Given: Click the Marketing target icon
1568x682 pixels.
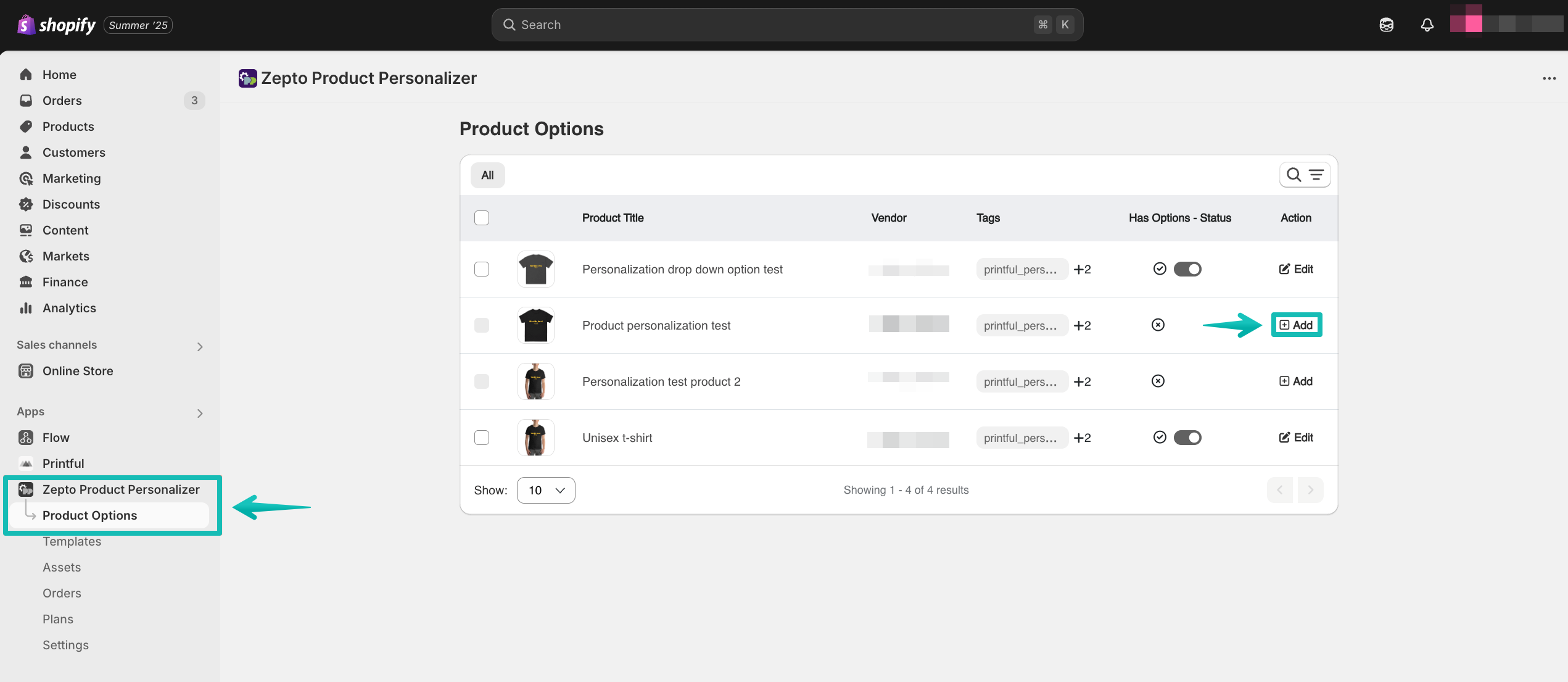Looking at the screenshot, I should point(26,178).
